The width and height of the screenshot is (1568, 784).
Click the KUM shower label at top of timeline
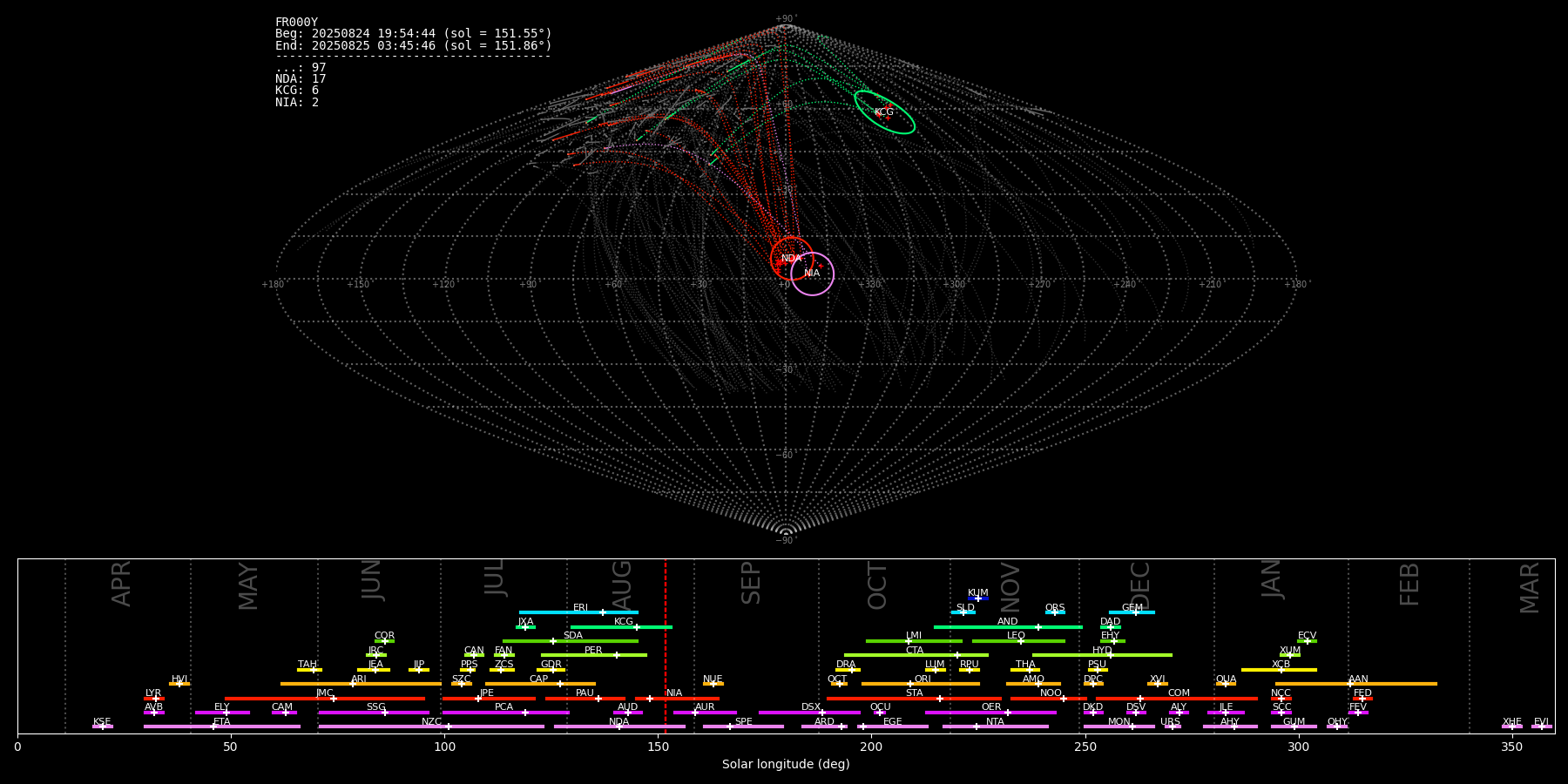(978, 593)
